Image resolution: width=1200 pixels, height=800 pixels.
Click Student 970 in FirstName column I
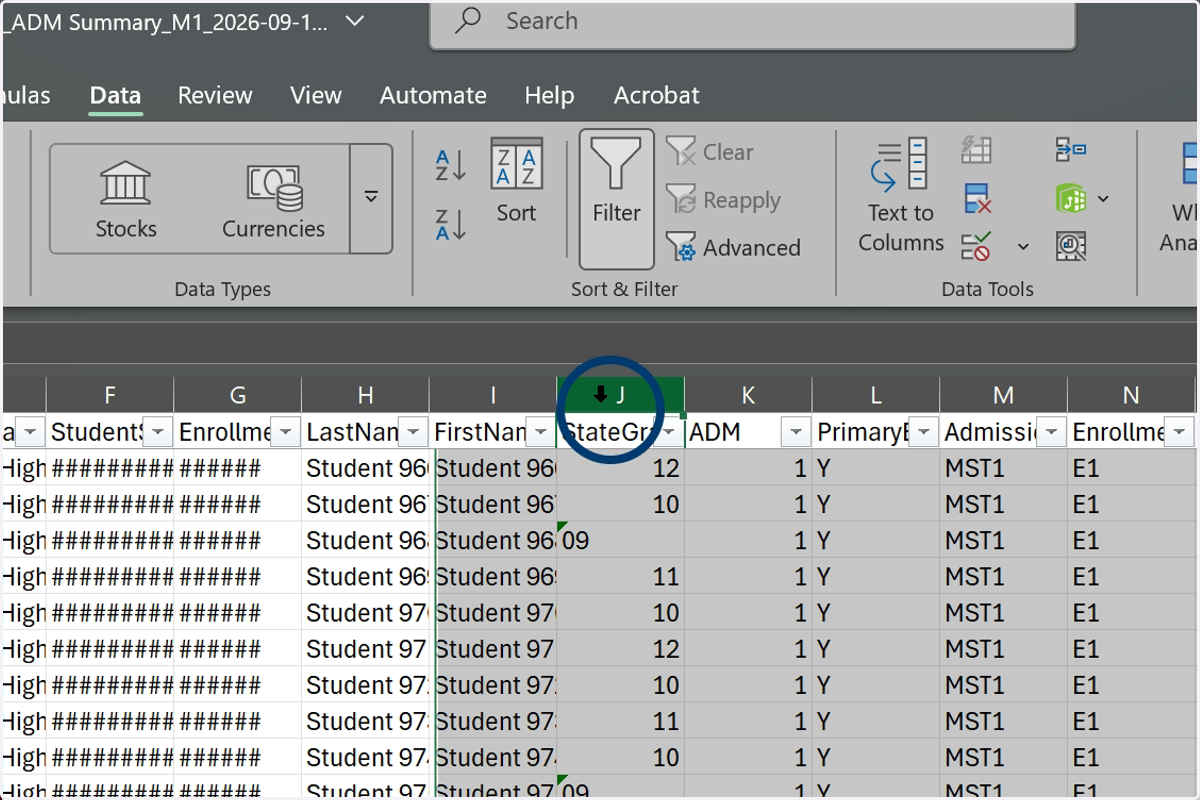tap(493, 613)
